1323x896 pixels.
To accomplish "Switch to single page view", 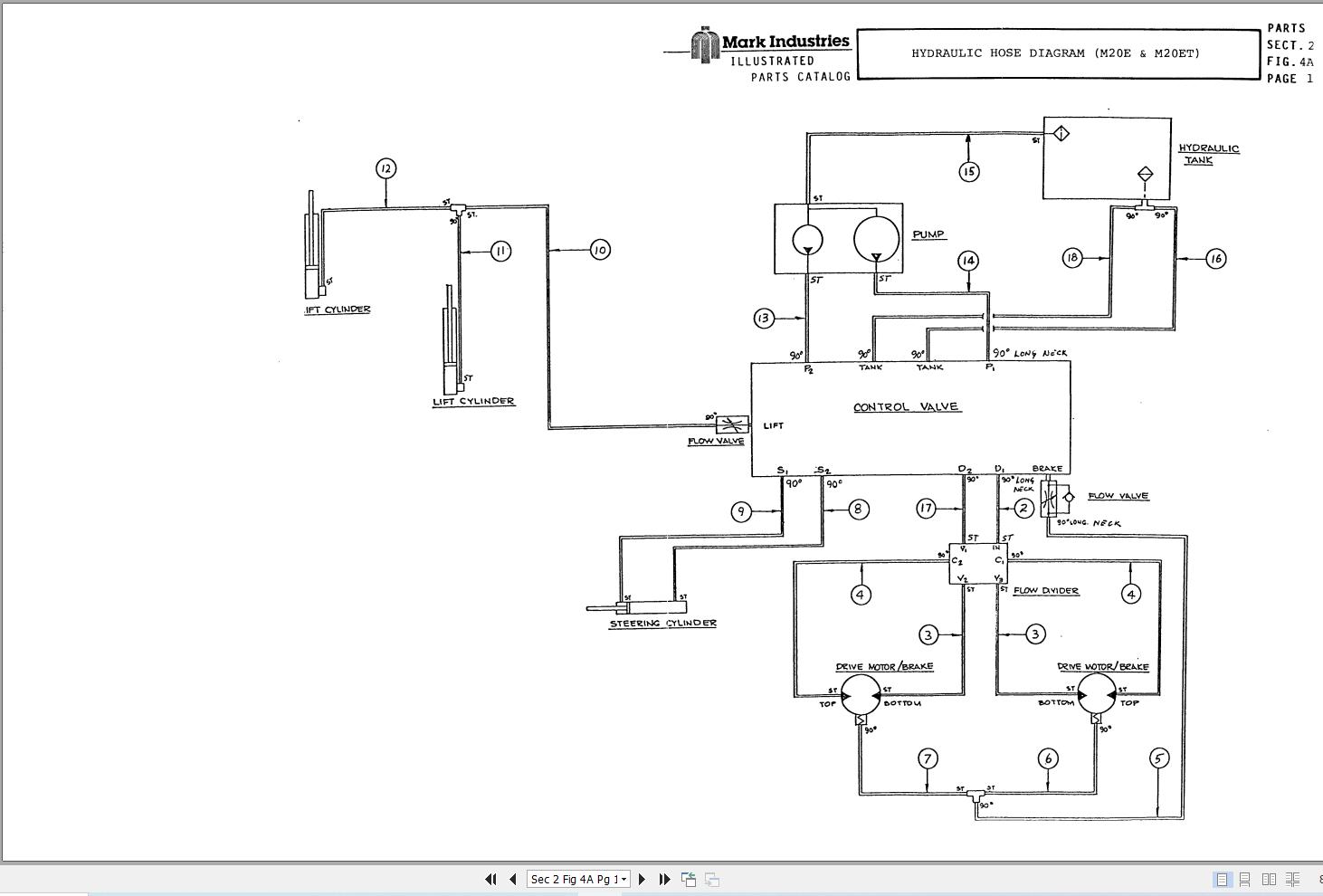I will pos(1222,879).
